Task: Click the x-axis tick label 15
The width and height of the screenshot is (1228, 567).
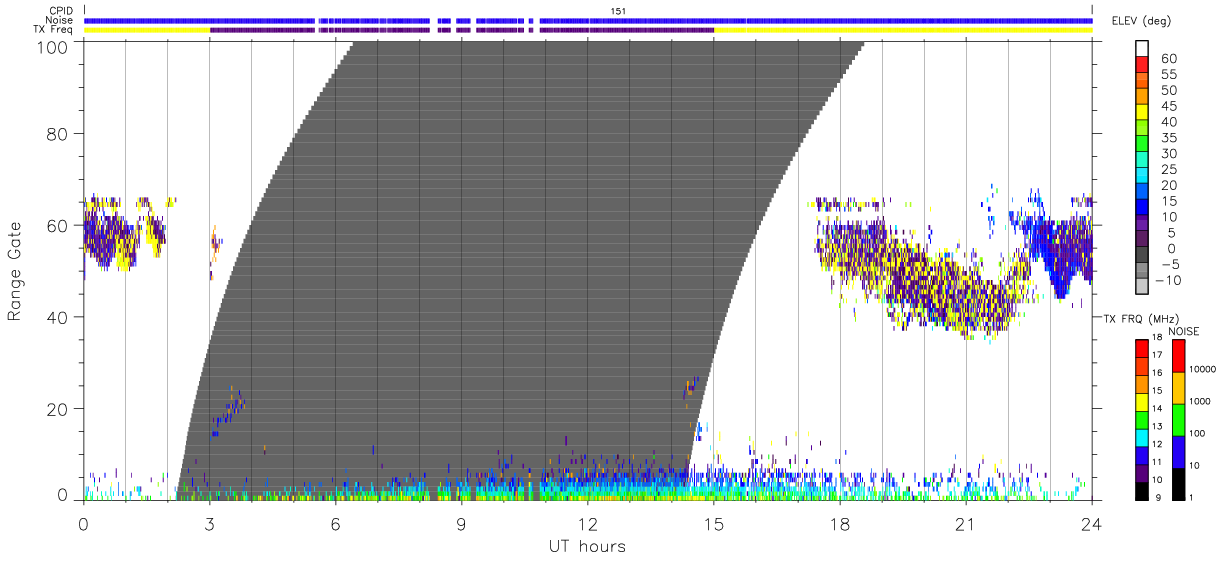Action: tap(713, 523)
